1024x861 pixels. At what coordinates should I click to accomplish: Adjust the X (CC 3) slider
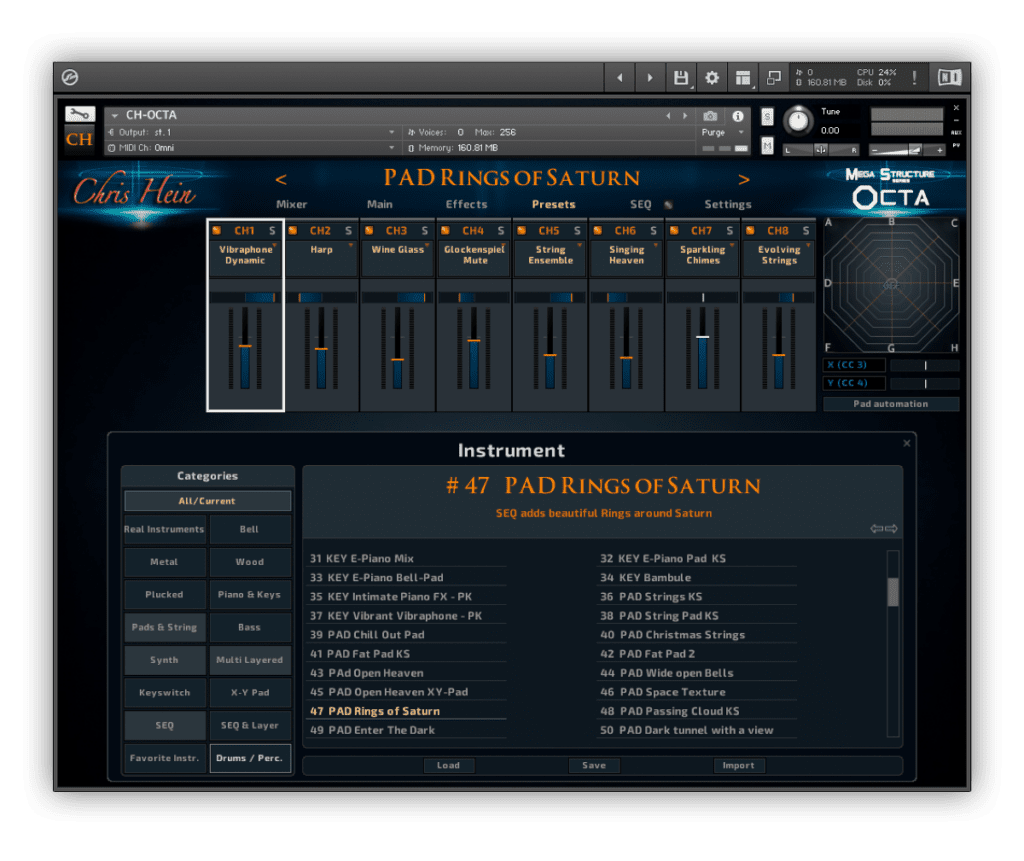tap(925, 365)
